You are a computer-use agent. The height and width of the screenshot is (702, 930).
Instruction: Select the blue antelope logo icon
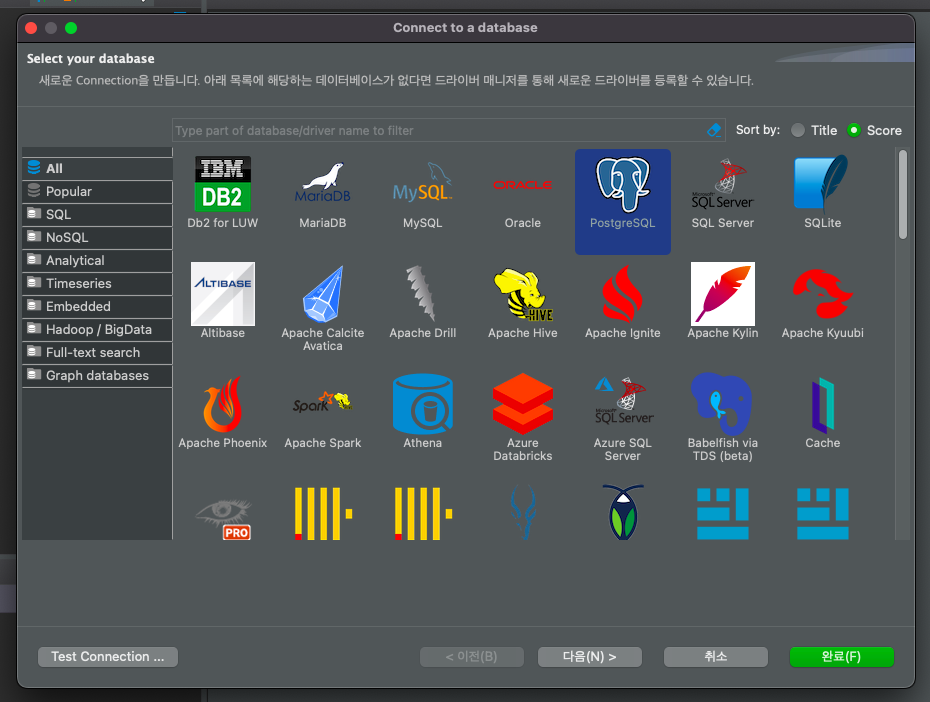click(523, 512)
